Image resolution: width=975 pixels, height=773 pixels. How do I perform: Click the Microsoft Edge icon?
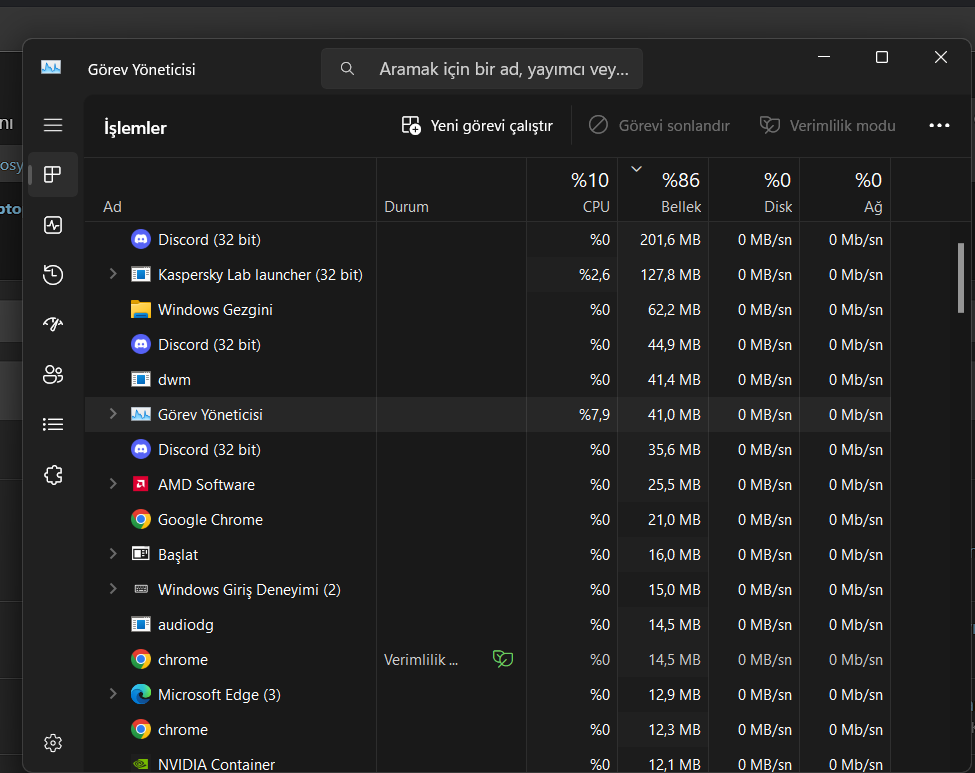(x=141, y=694)
